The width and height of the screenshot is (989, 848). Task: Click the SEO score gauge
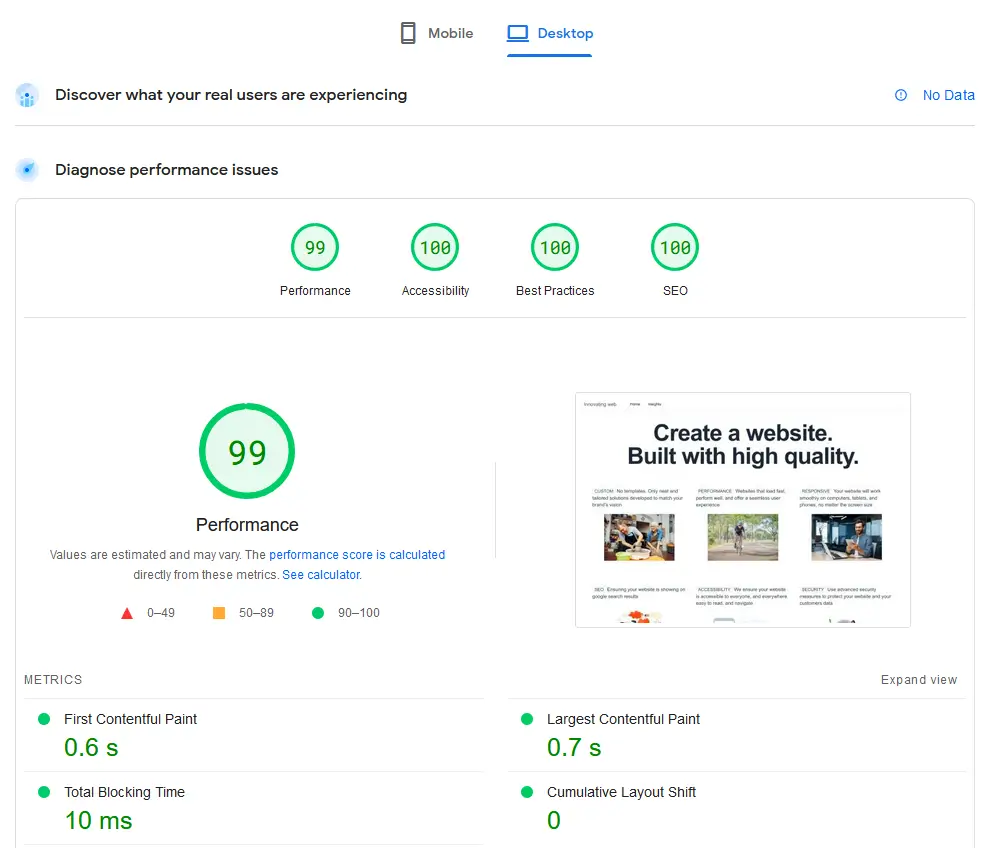click(x=675, y=247)
